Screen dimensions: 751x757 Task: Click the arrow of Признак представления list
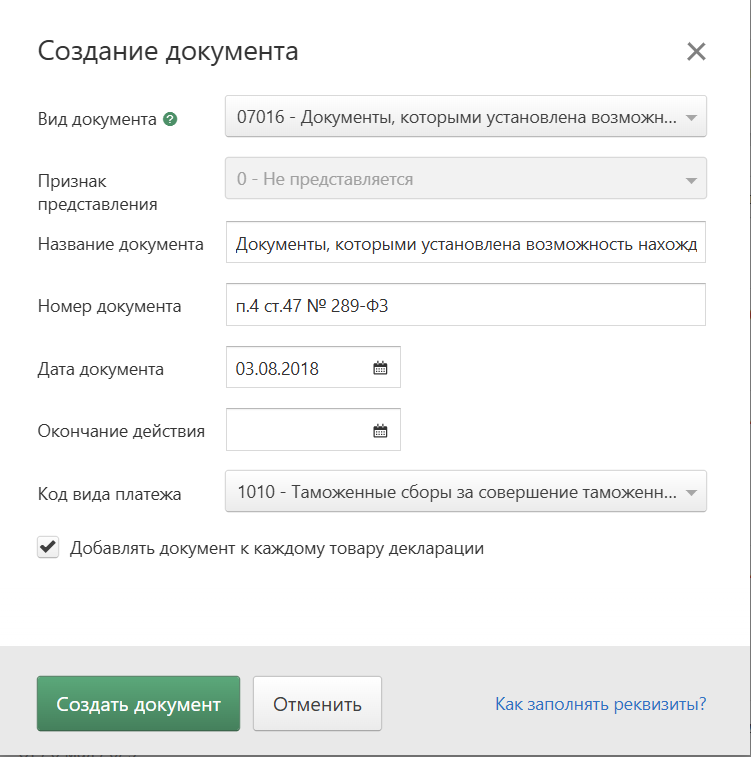coord(691,180)
